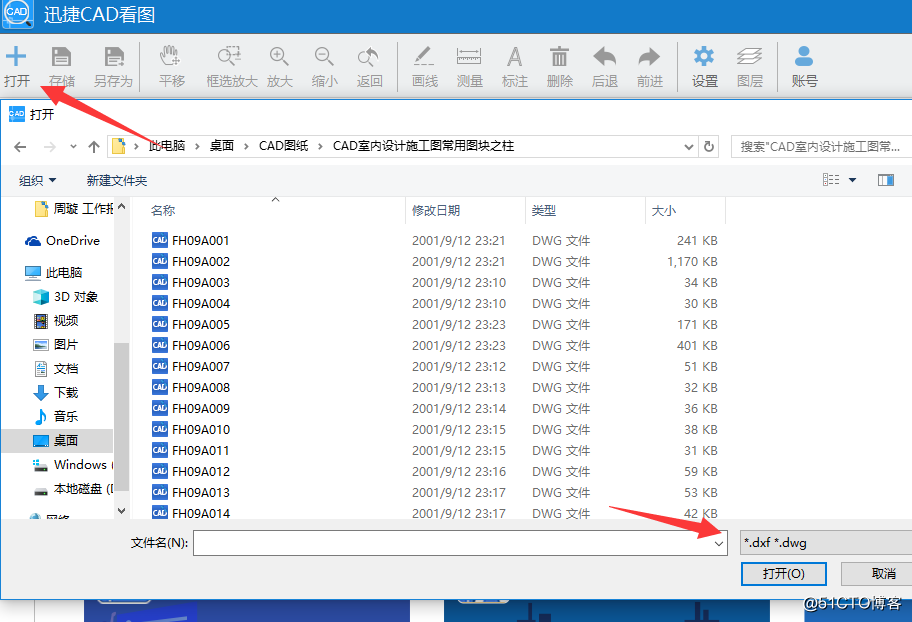
Task: Open the 图层 layers icon
Action: pyautogui.click(x=749, y=56)
